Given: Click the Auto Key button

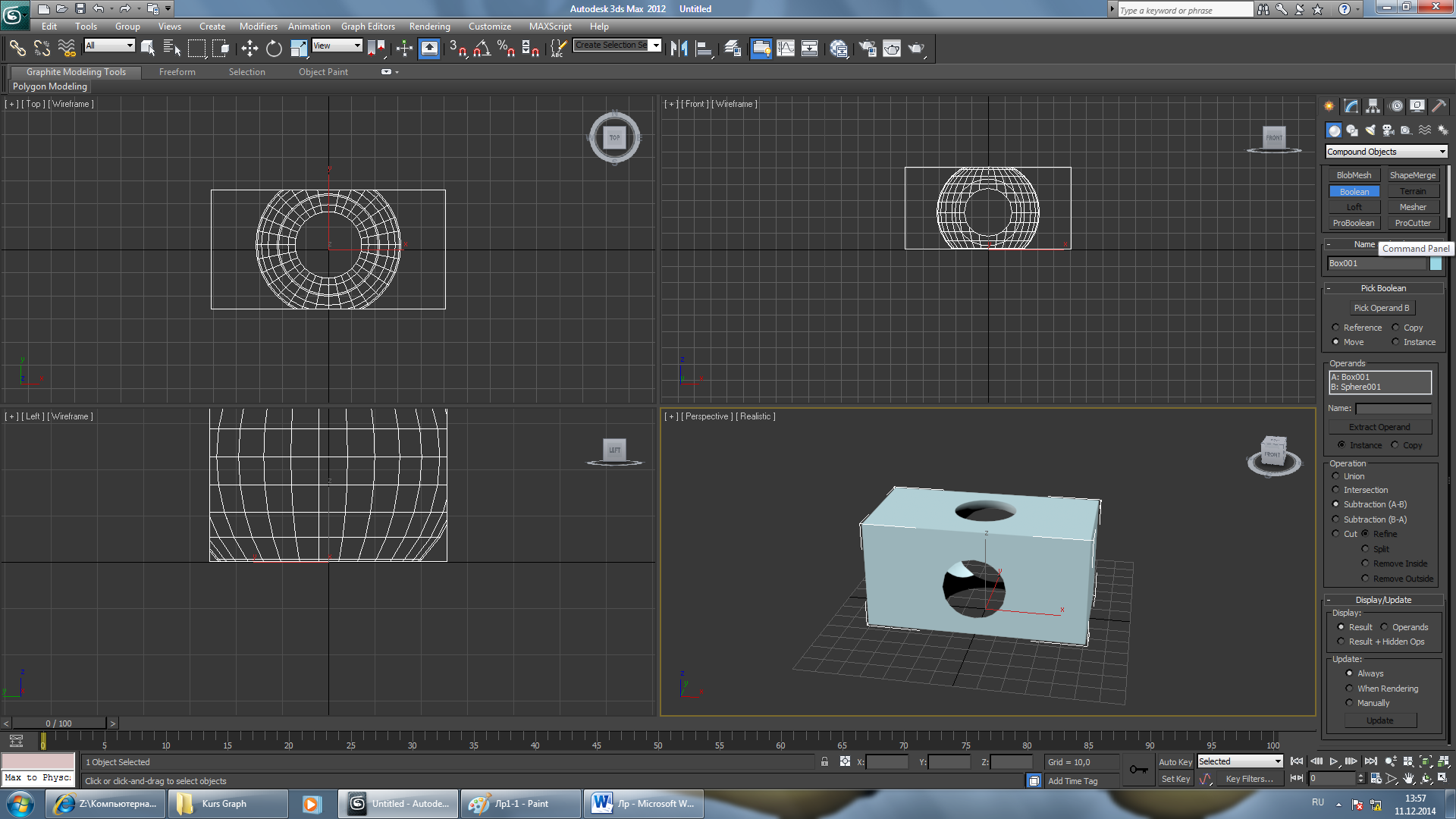Looking at the screenshot, I should [1175, 762].
